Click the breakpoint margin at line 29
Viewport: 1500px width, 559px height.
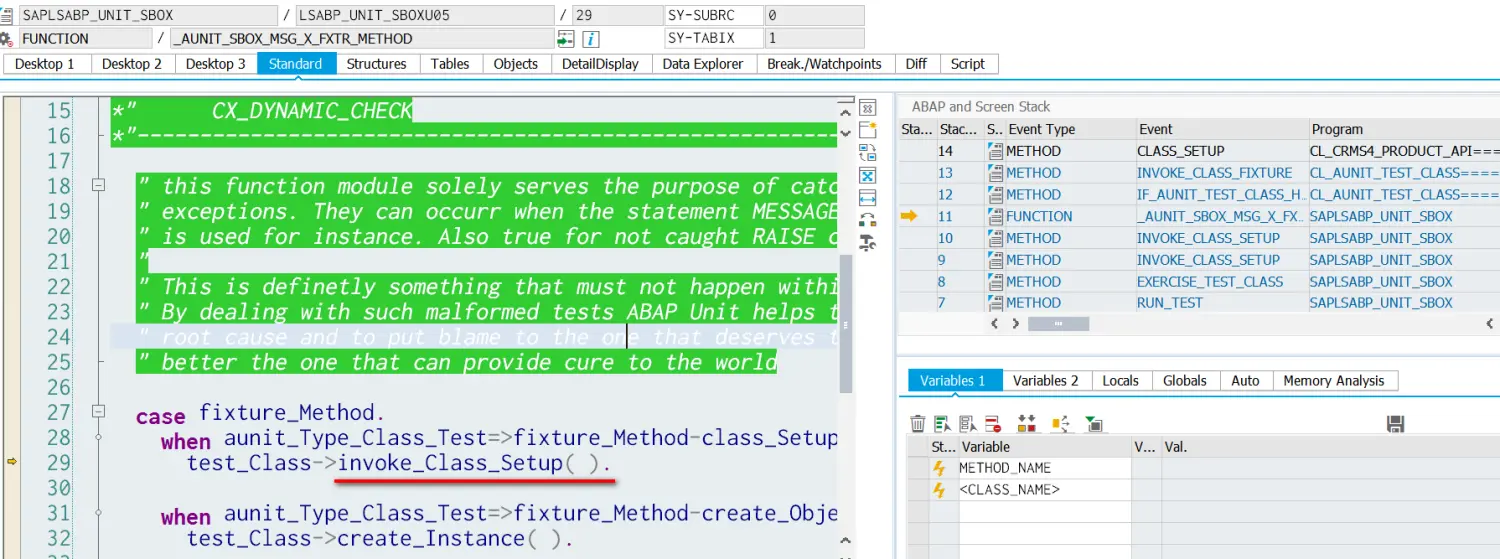pyautogui.click(x=12, y=461)
